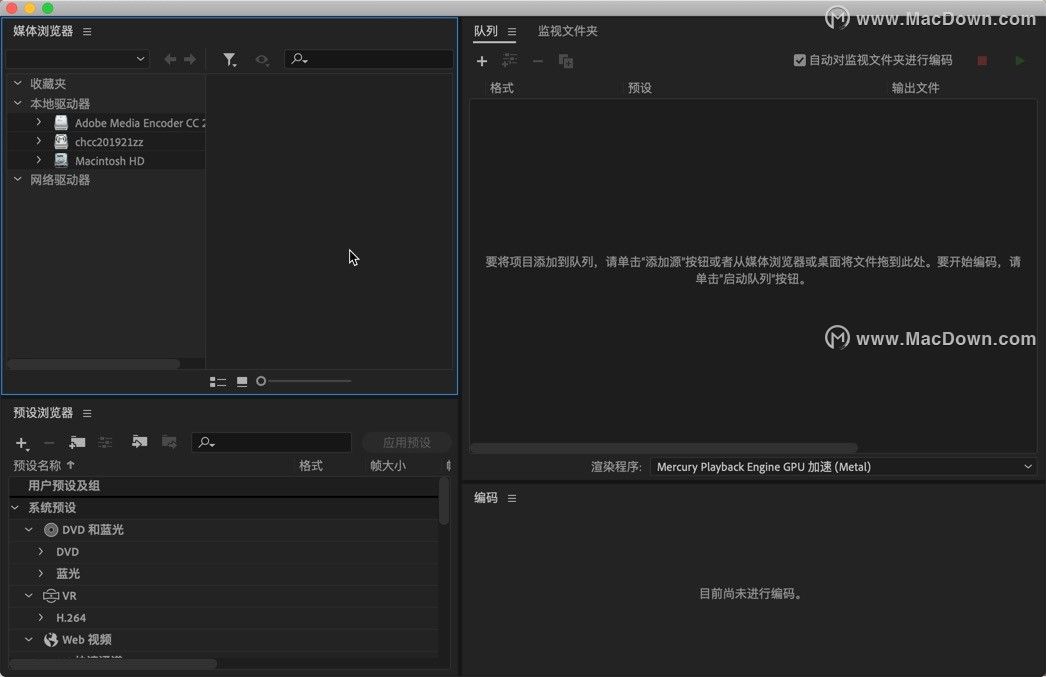This screenshot has width=1046, height=677.
Task: Click the Remove minus icon in Queue panel
Action: [536, 60]
